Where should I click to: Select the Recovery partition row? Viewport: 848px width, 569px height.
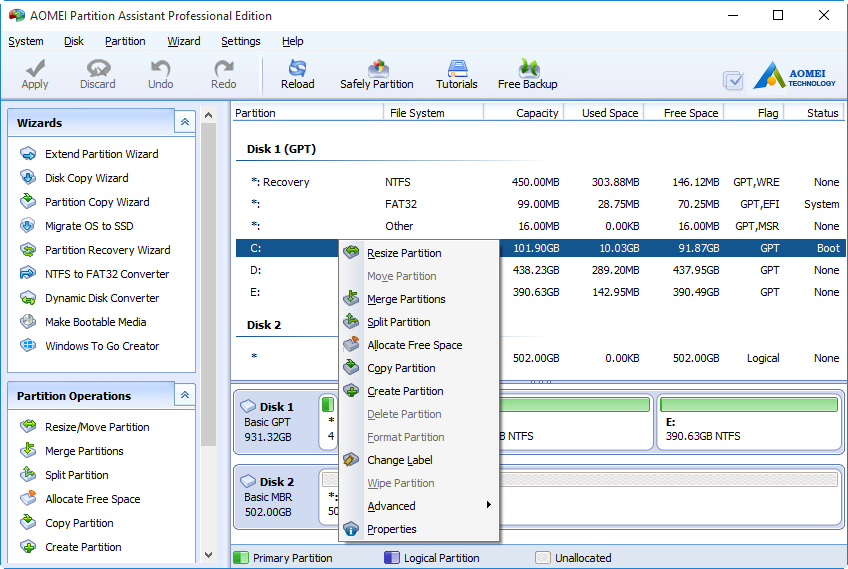point(540,182)
